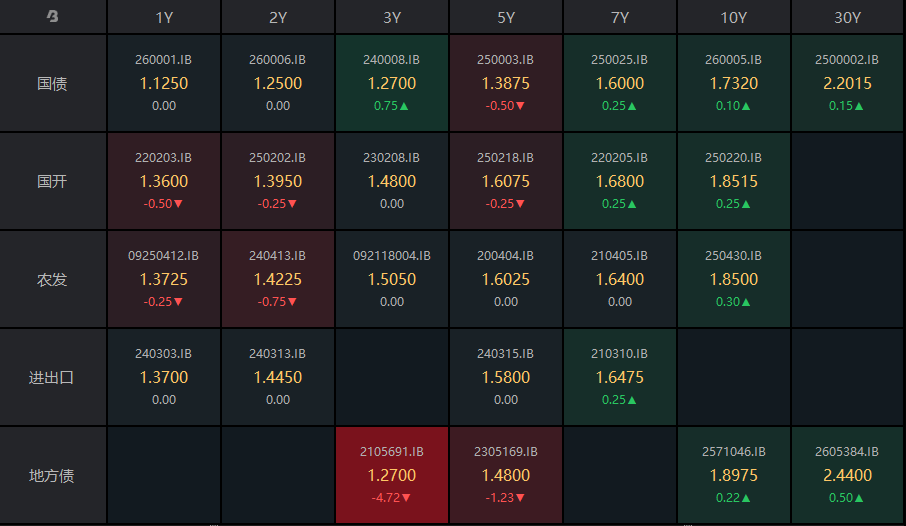The image size is (906, 526).
Task: Click the 220203.IB 国开 1Y cell
Action: (x=164, y=181)
